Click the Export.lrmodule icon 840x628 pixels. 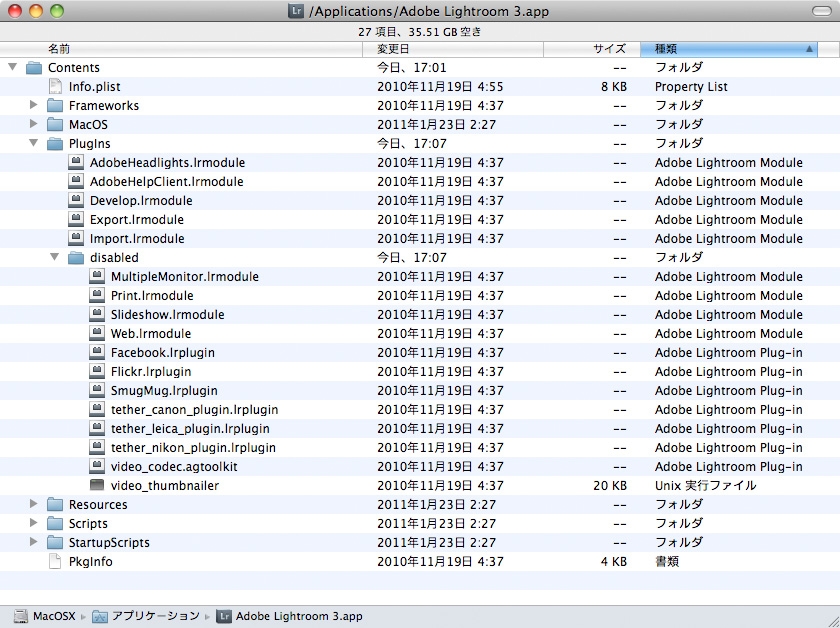[76, 219]
